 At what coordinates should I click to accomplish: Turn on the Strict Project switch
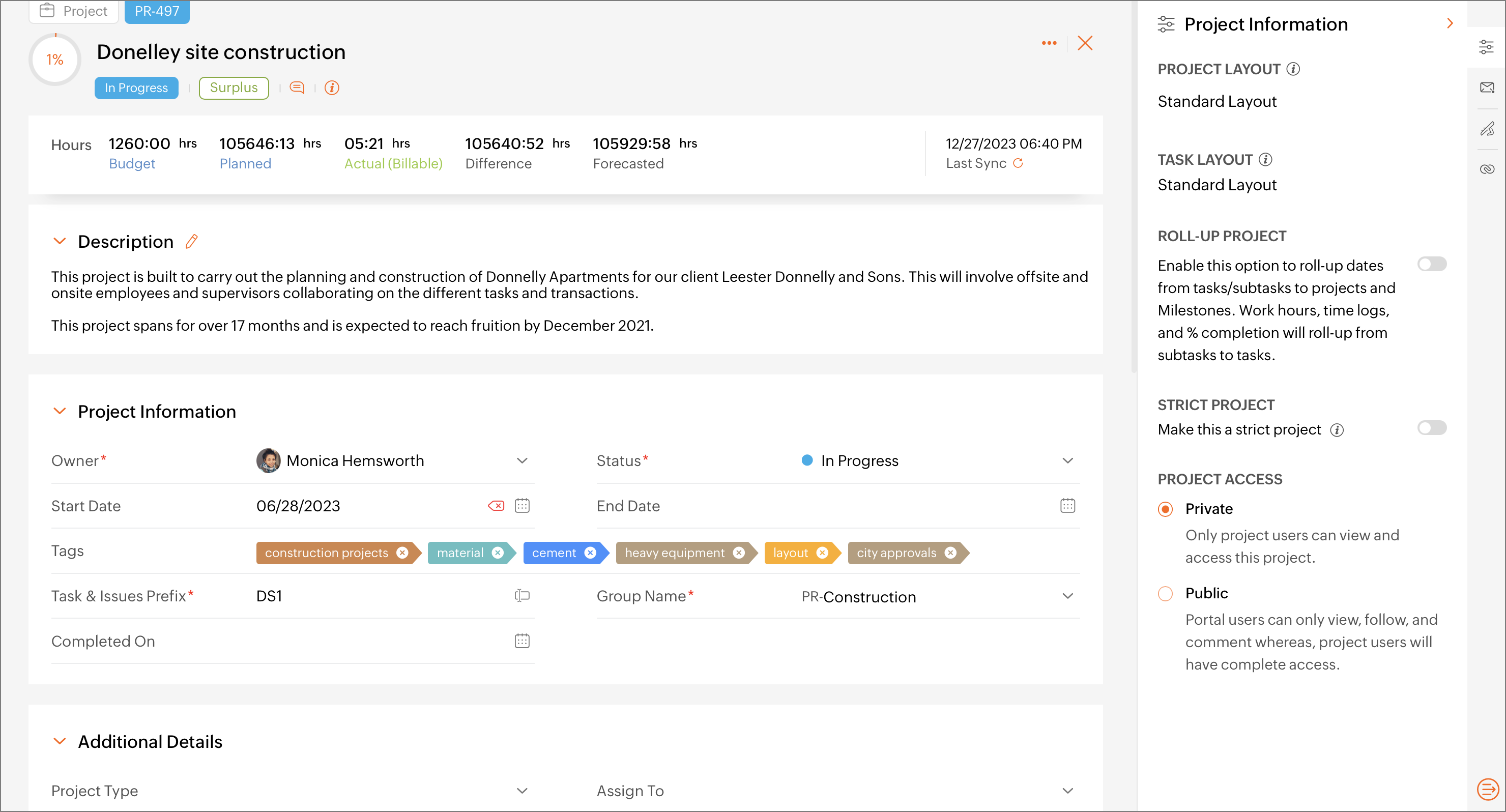tap(1432, 428)
